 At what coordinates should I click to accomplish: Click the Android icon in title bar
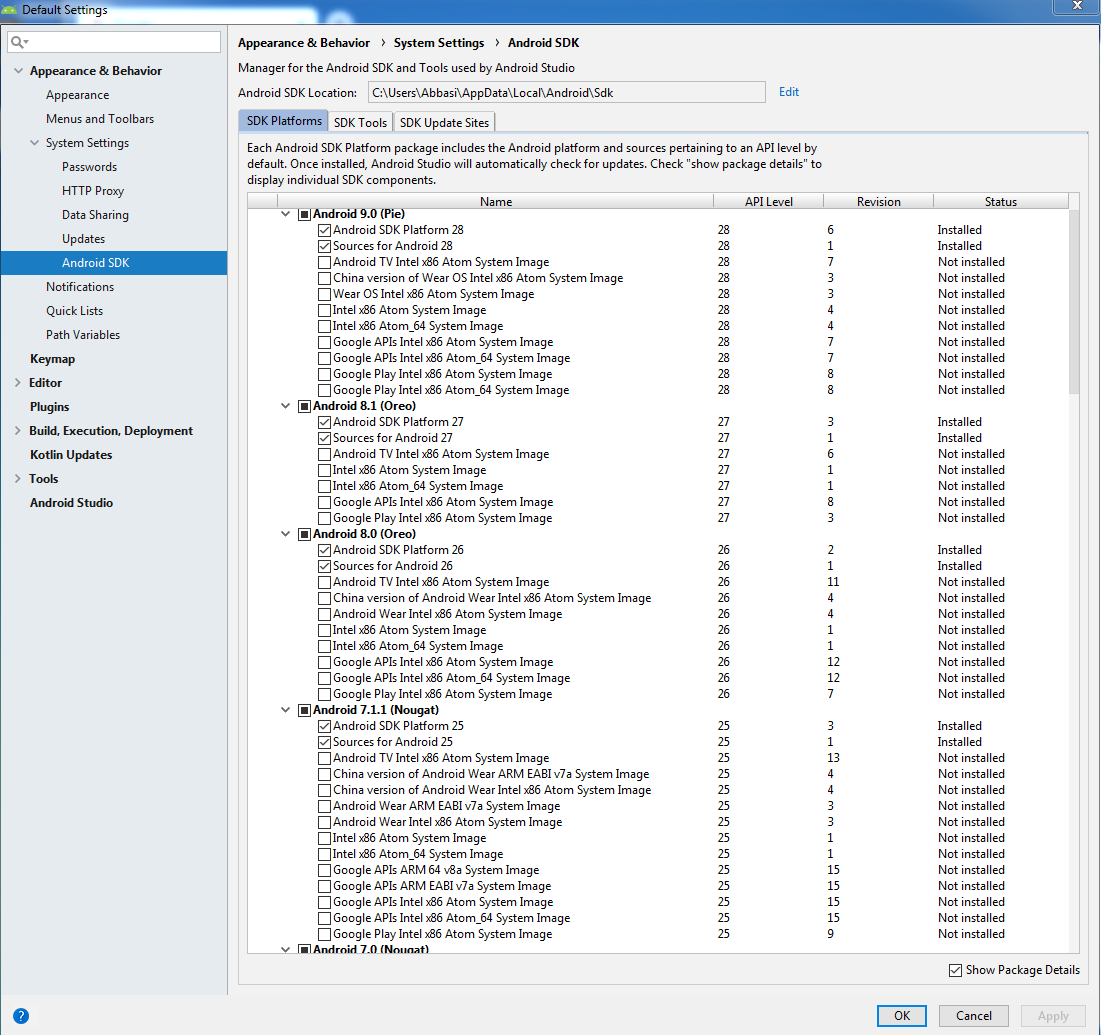(x=9, y=9)
